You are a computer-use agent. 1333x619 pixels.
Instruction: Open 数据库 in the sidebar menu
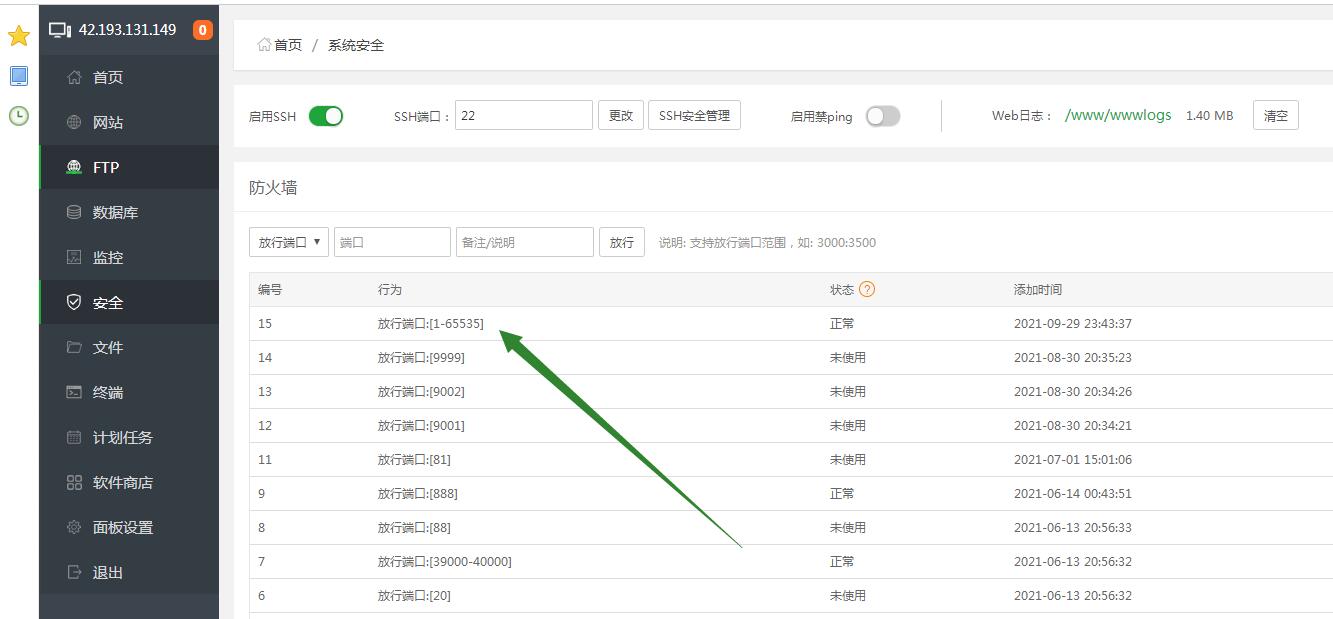(x=115, y=212)
